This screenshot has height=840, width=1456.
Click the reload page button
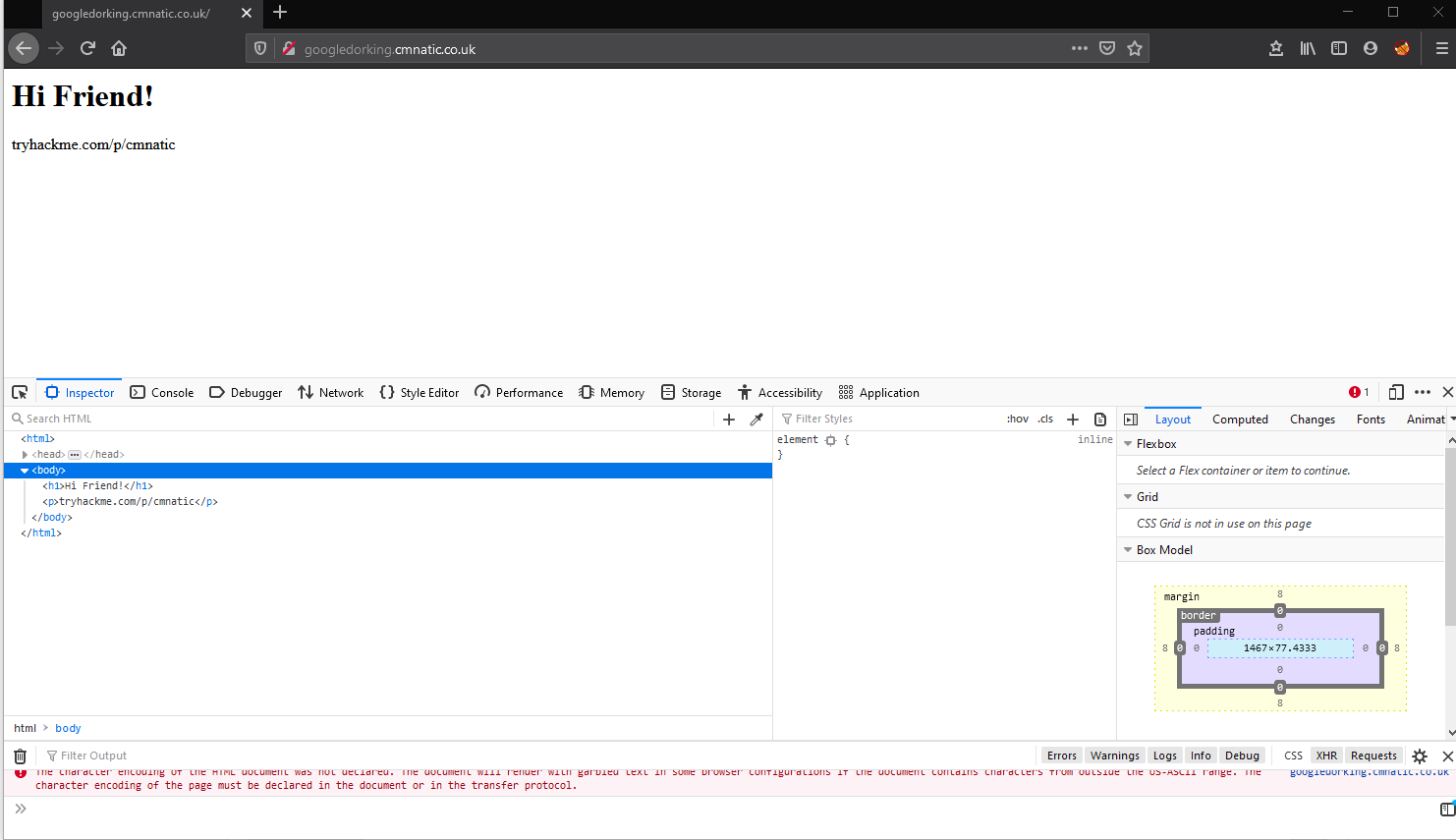click(87, 48)
